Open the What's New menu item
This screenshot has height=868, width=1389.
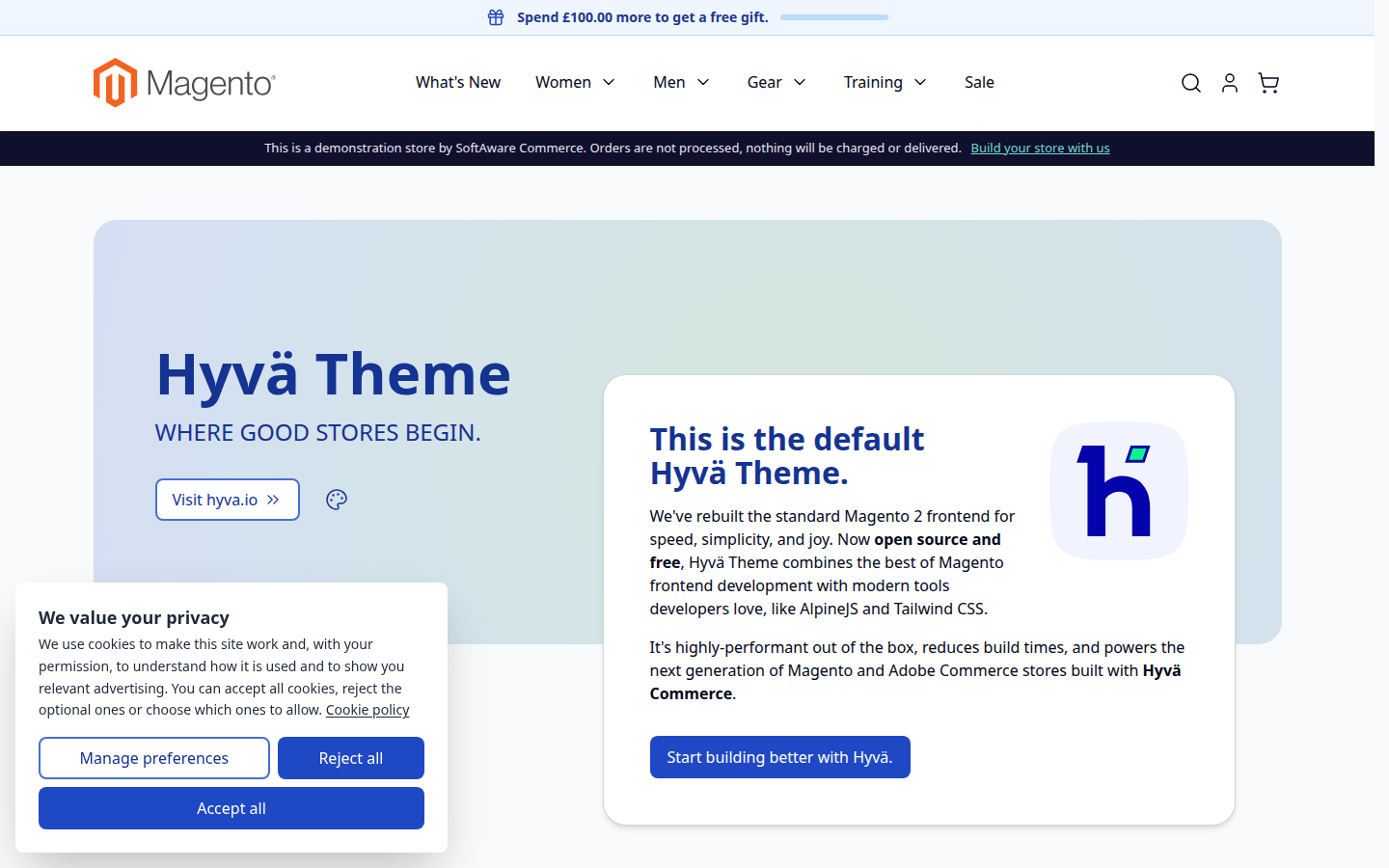tap(458, 83)
